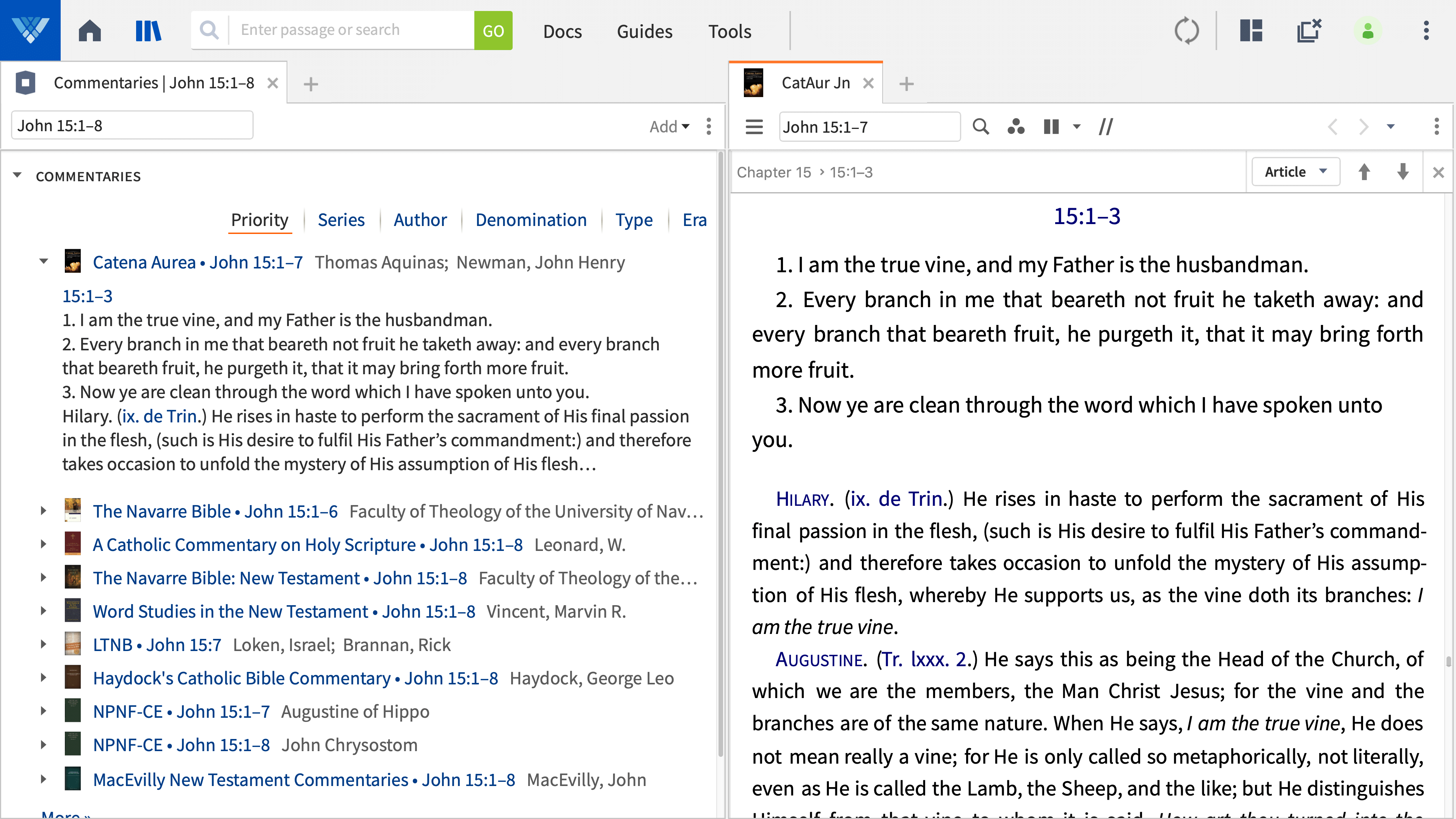The width and height of the screenshot is (1456, 819).
Task: Add a new tab in left panel
Action: pyautogui.click(x=310, y=84)
